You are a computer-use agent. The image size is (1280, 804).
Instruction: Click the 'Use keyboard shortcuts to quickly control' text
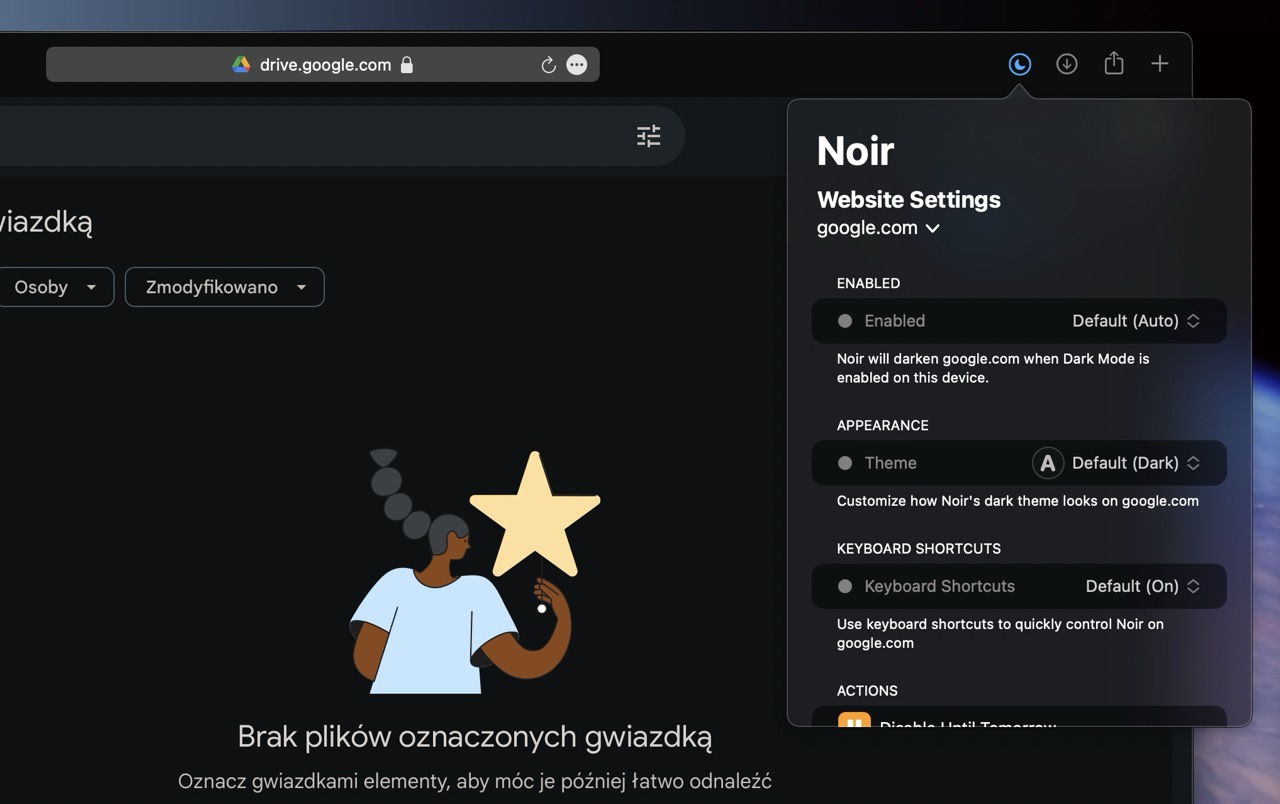click(x=1000, y=633)
